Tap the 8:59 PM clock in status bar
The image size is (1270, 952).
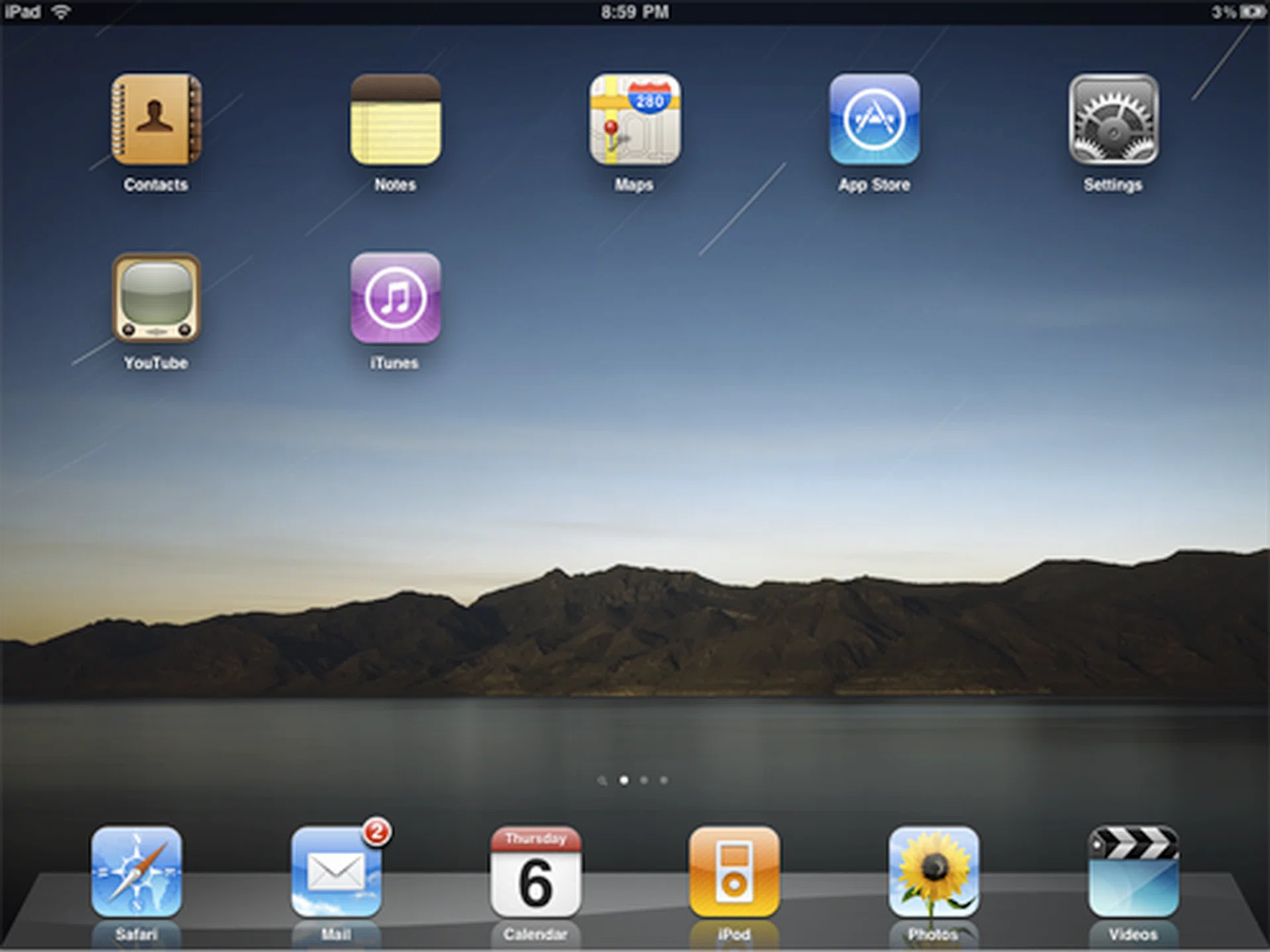coord(634,11)
